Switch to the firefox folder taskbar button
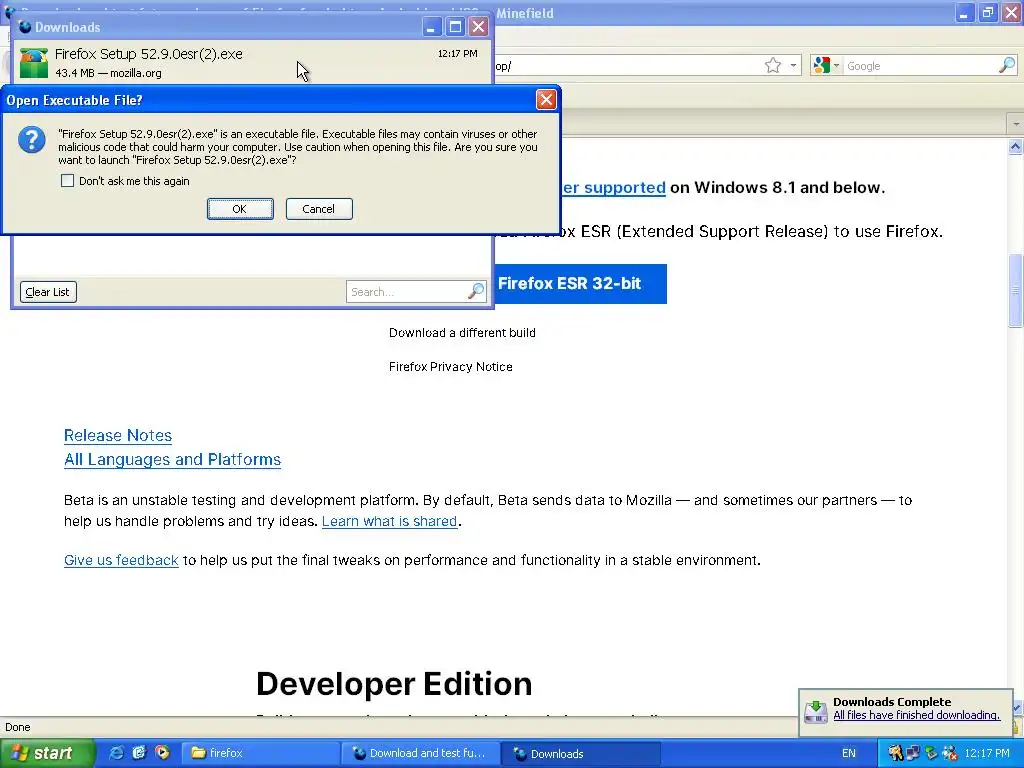1024x768 pixels. [260, 753]
